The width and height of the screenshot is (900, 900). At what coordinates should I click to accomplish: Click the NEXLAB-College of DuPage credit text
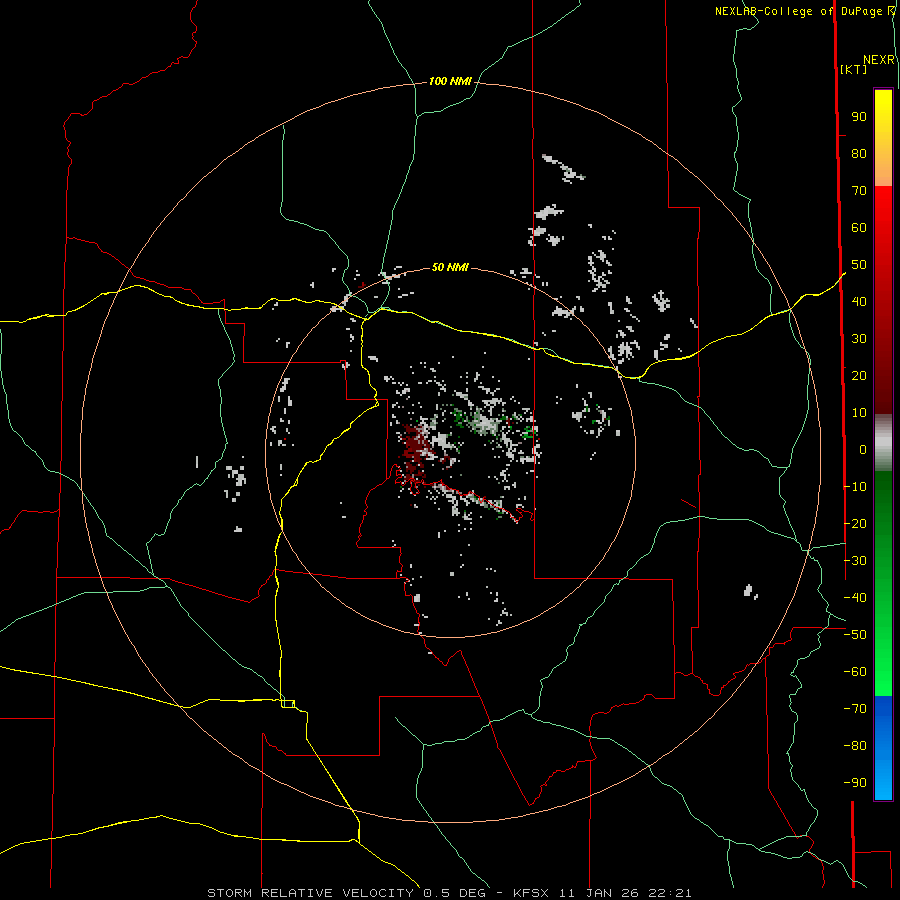tap(798, 11)
